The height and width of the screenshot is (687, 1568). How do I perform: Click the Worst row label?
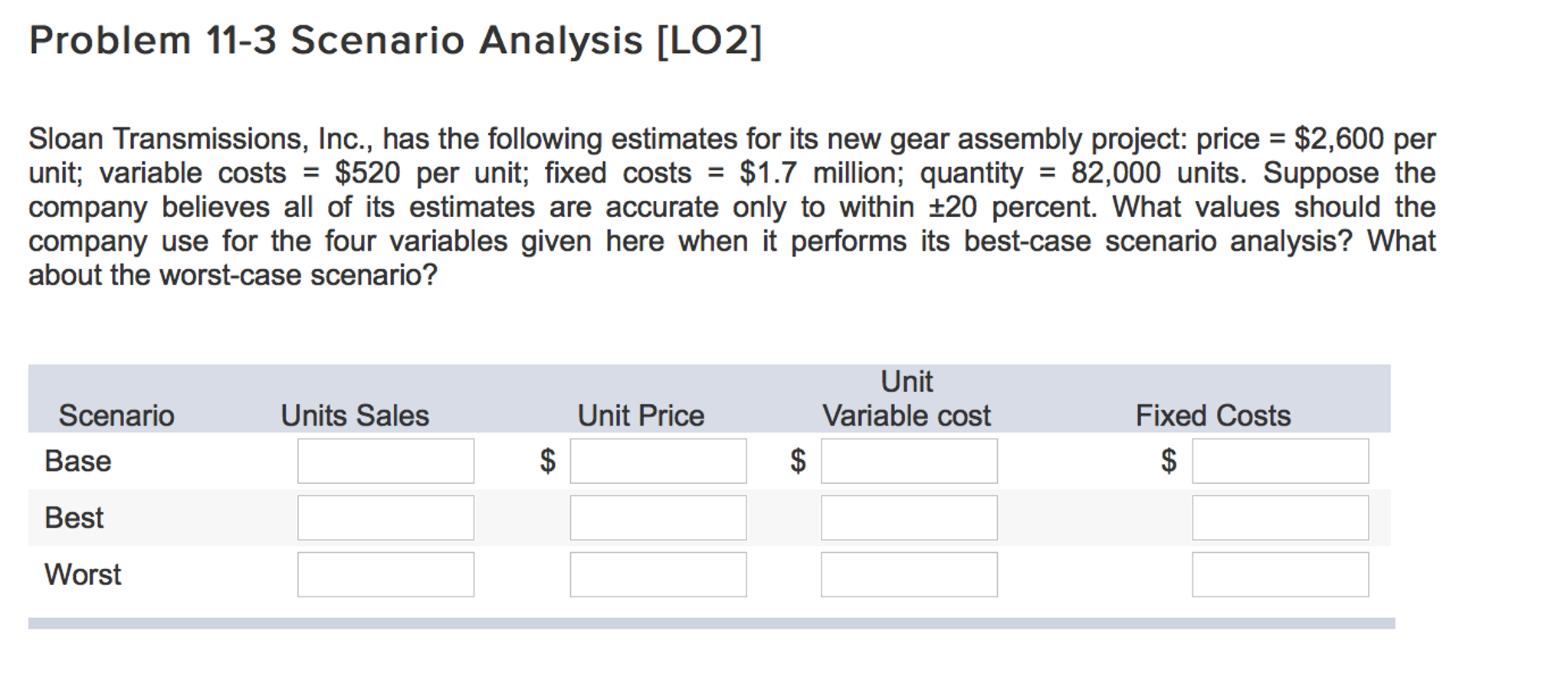pos(81,574)
